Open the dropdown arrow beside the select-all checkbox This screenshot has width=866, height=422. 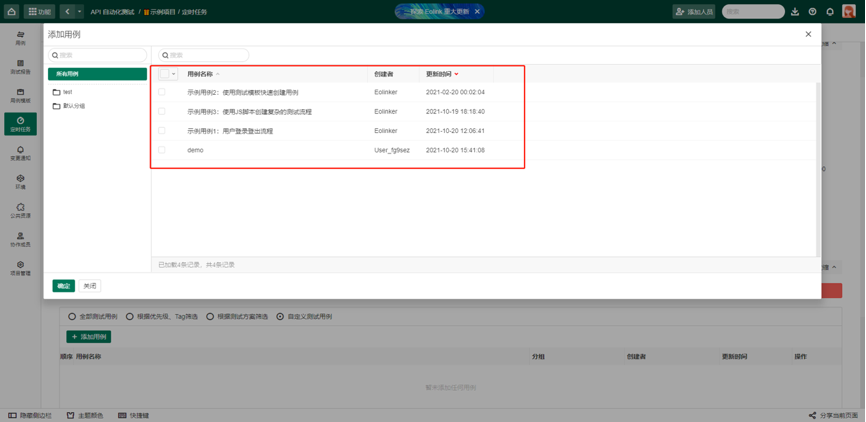(x=174, y=74)
